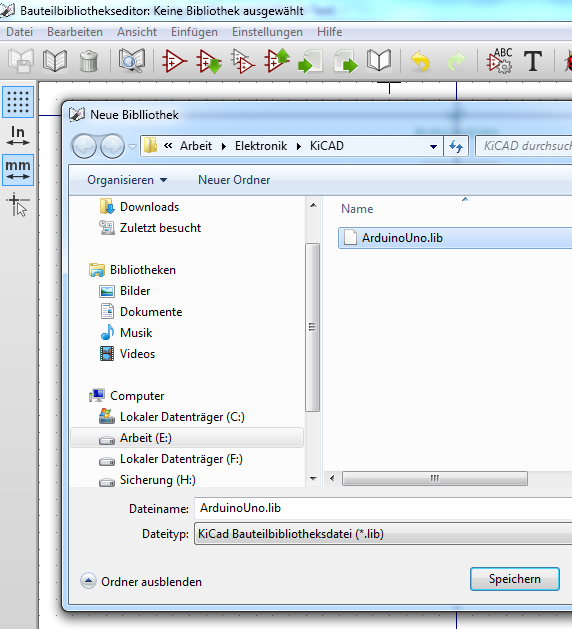Viewport: 572px width, 629px height.
Task: Open the Einfügen menu
Action: 194,32
